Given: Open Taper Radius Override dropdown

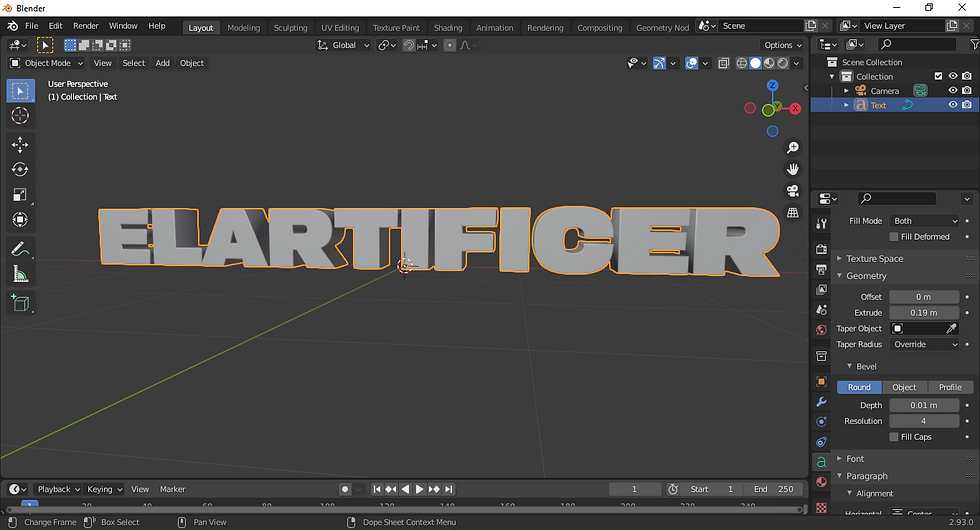Looking at the screenshot, I should pos(924,344).
